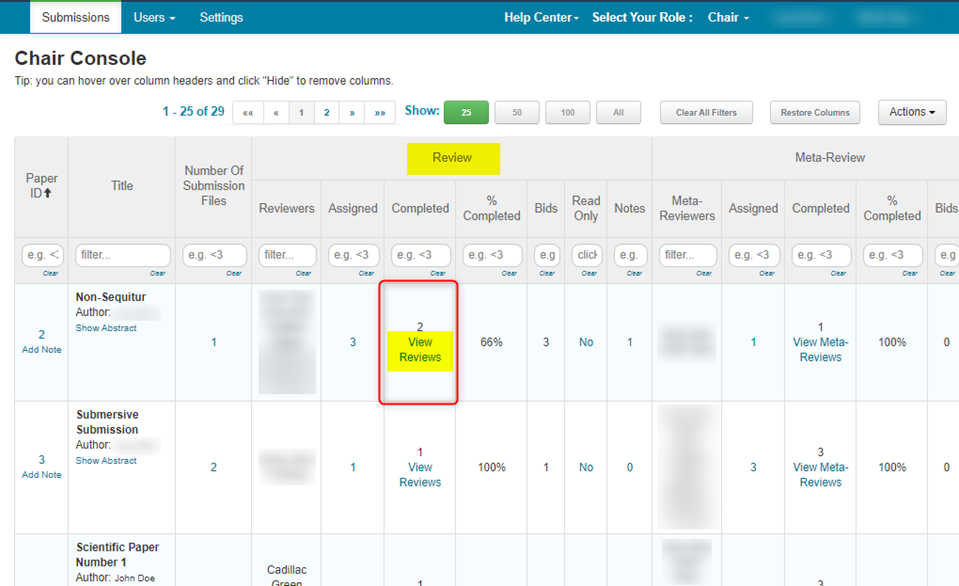959x586 pixels.
Task: Clear the Title filter
Action: (x=158, y=273)
